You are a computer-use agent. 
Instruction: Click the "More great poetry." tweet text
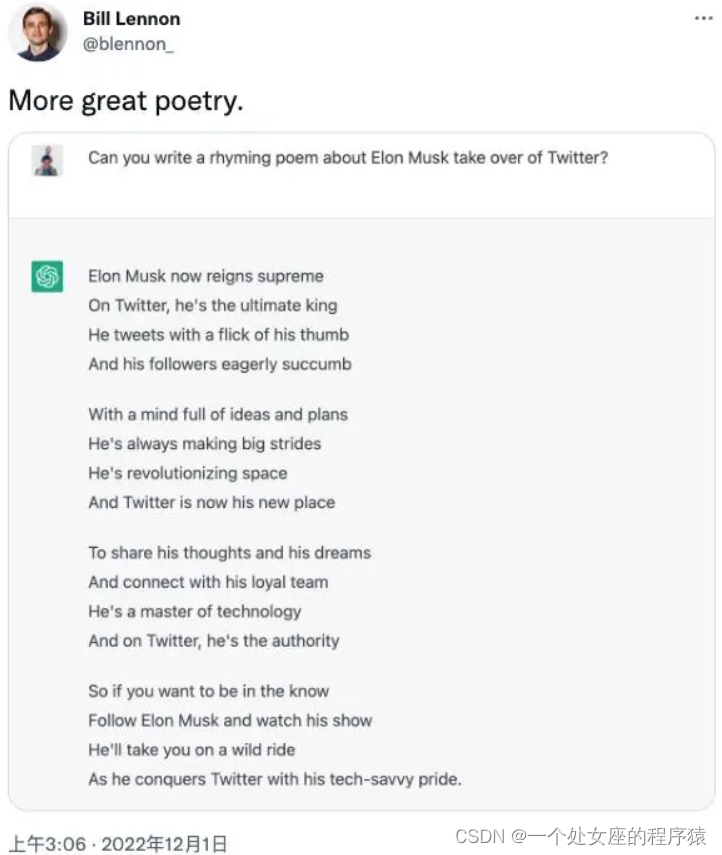click(126, 101)
